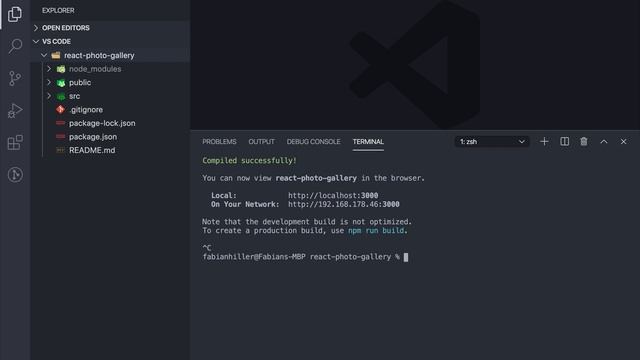The image size is (640, 360).
Task: Click the public folder icon
Action: (61, 82)
